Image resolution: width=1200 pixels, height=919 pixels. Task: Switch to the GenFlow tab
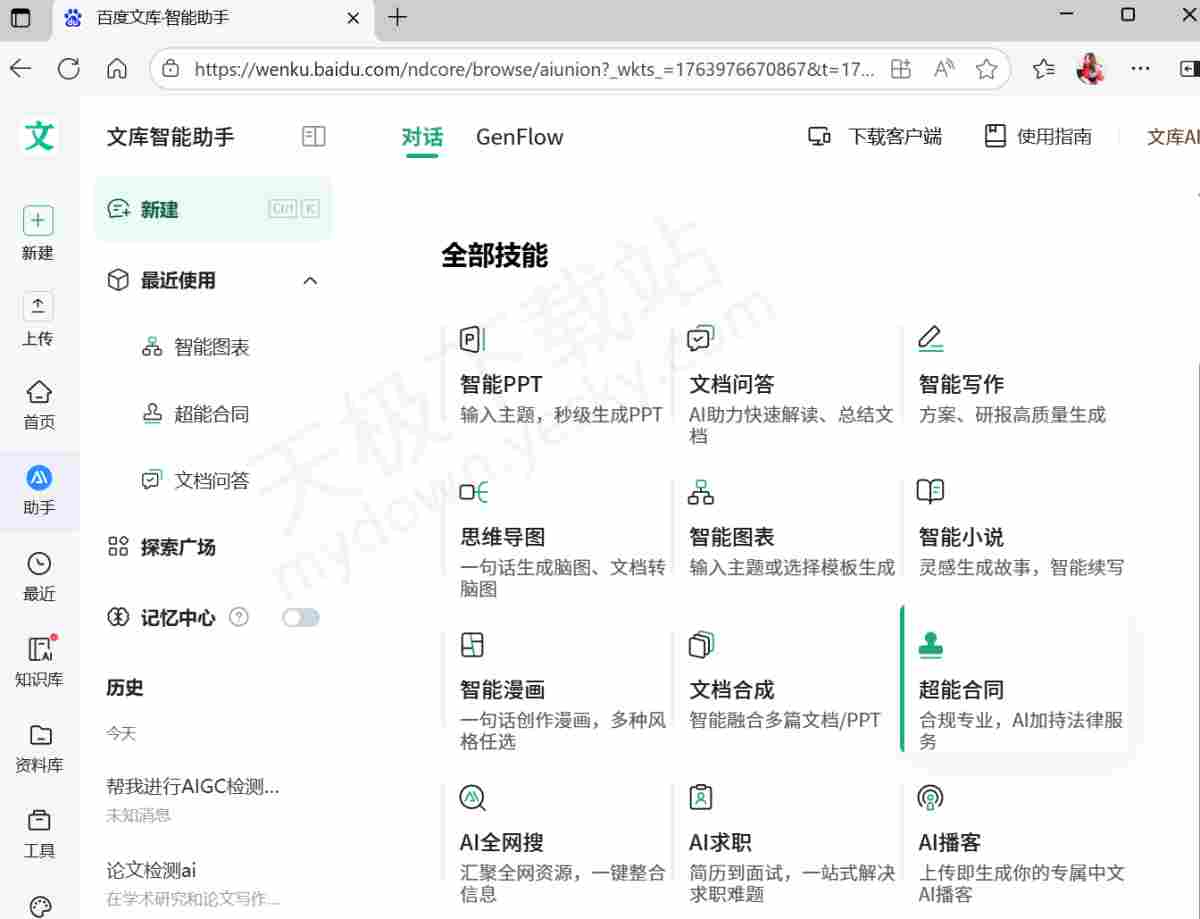pyautogui.click(x=519, y=137)
